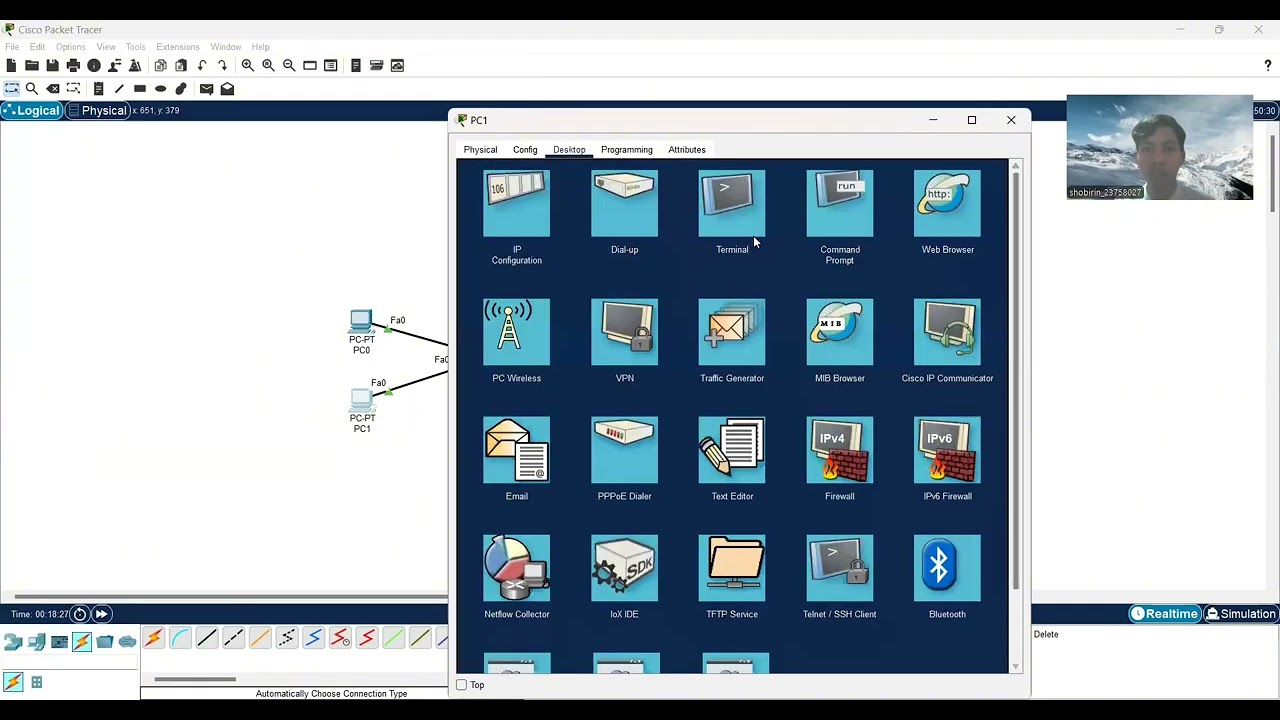
Task: Open the Programming tab of PC1
Action: click(627, 150)
